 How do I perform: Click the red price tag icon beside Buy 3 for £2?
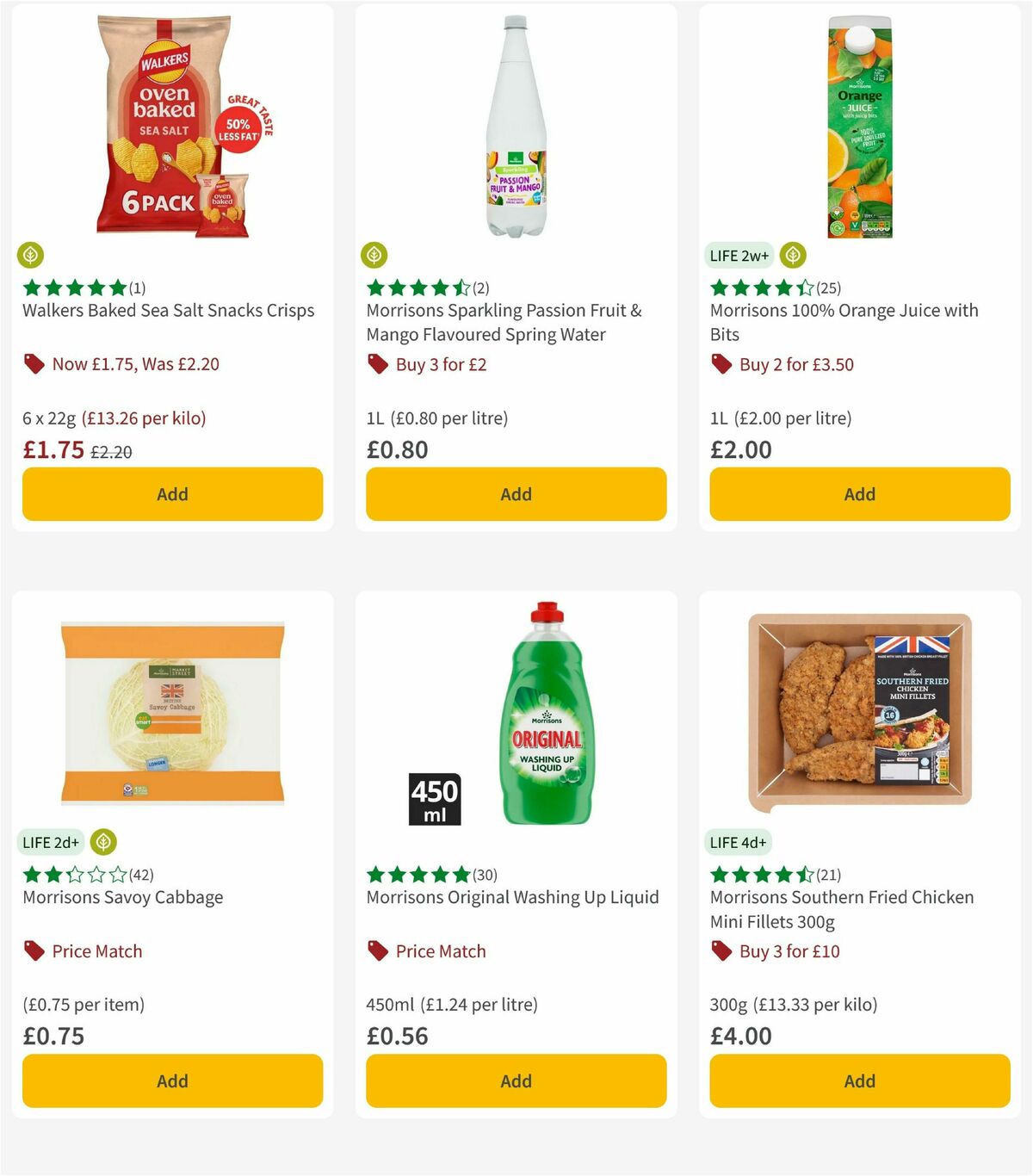[377, 364]
